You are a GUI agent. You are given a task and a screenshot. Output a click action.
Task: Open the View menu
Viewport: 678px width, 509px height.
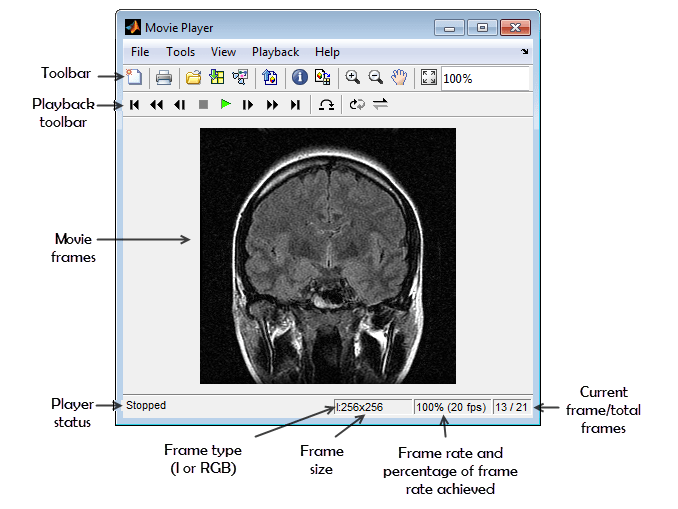(x=223, y=52)
